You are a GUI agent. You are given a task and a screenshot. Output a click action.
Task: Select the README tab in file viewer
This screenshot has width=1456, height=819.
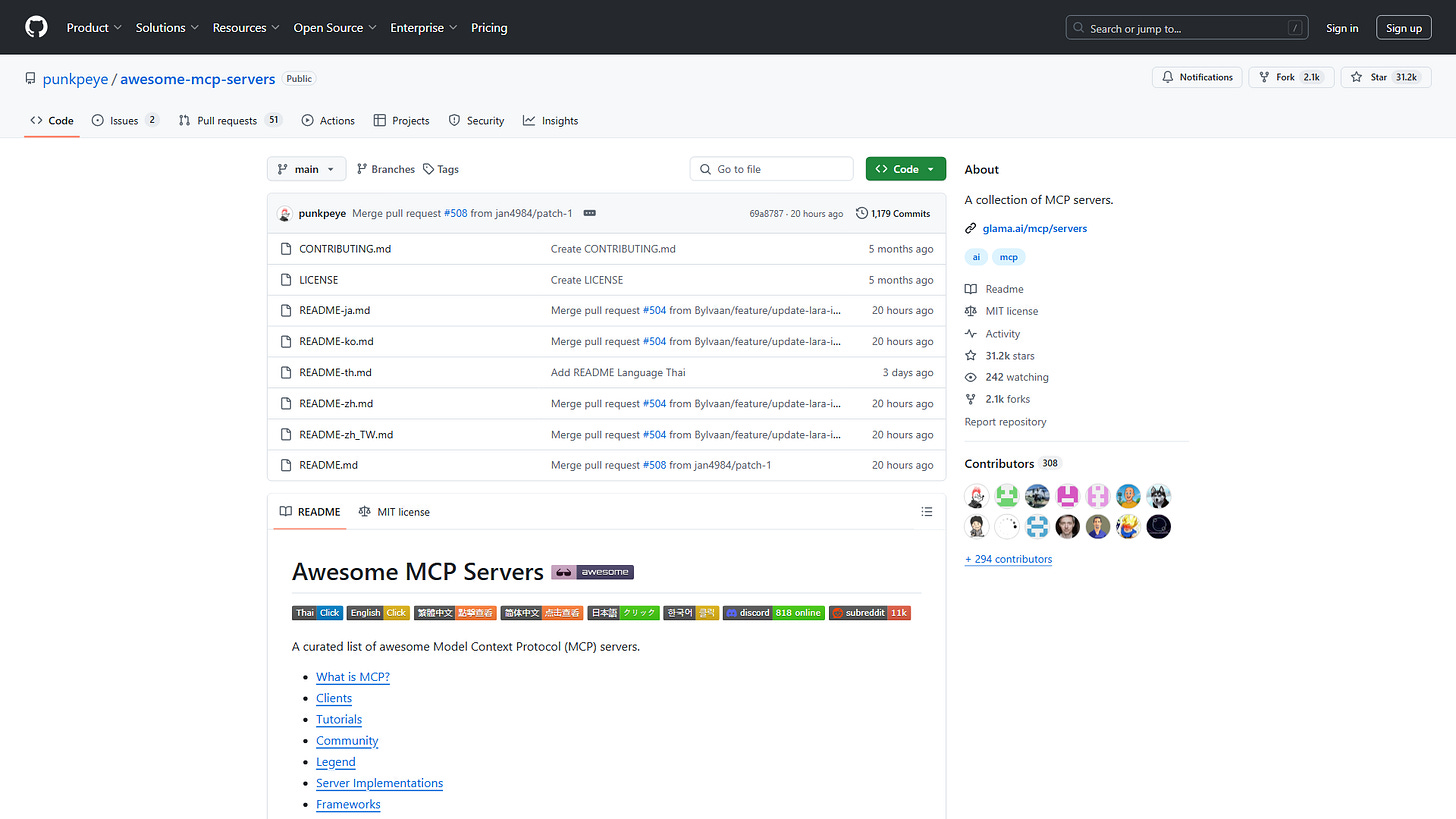[310, 512]
